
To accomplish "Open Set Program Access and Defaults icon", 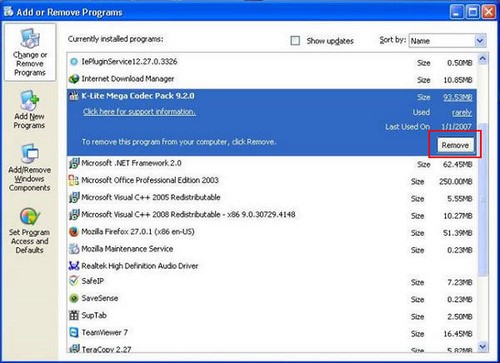I will click(x=30, y=217).
